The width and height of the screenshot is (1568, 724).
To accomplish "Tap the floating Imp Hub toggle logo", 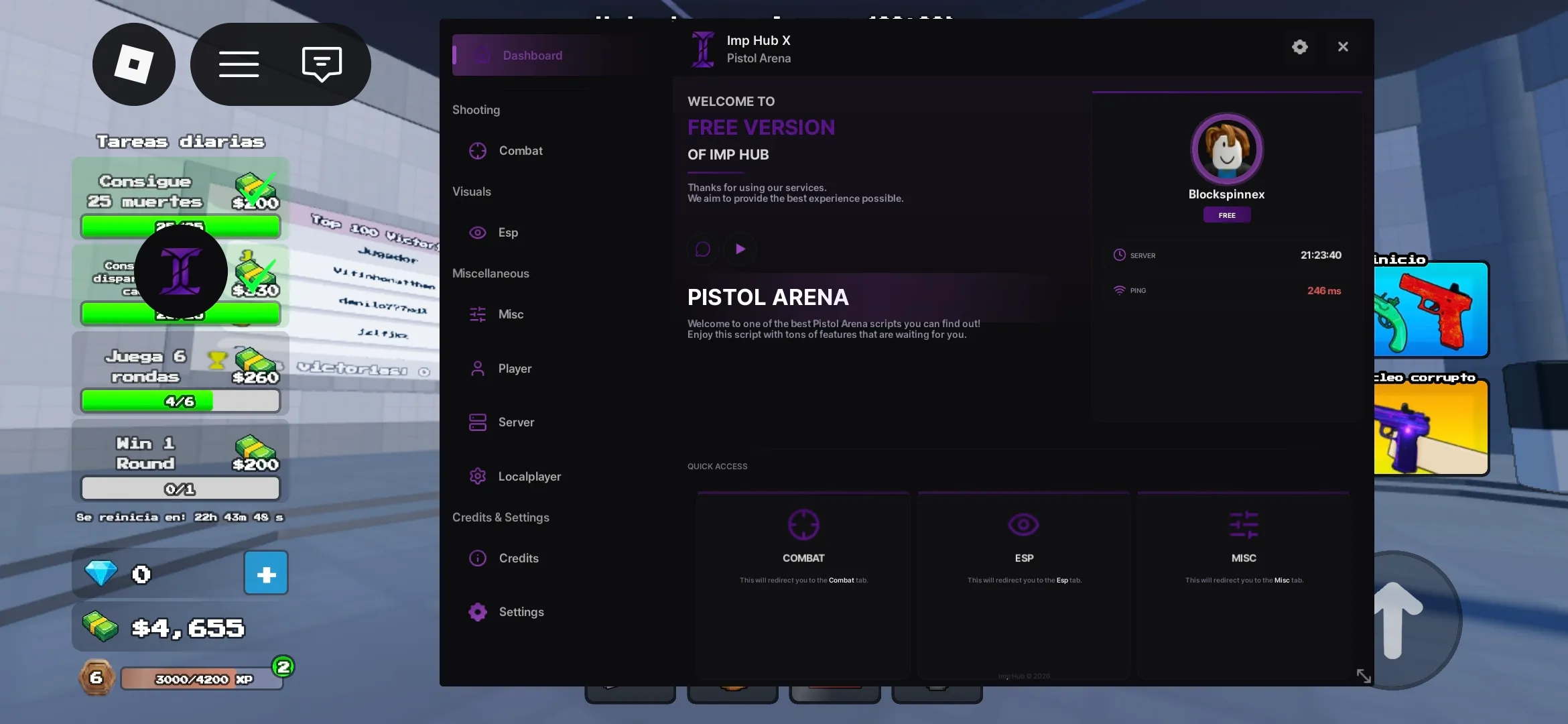I will click(x=181, y=271).
